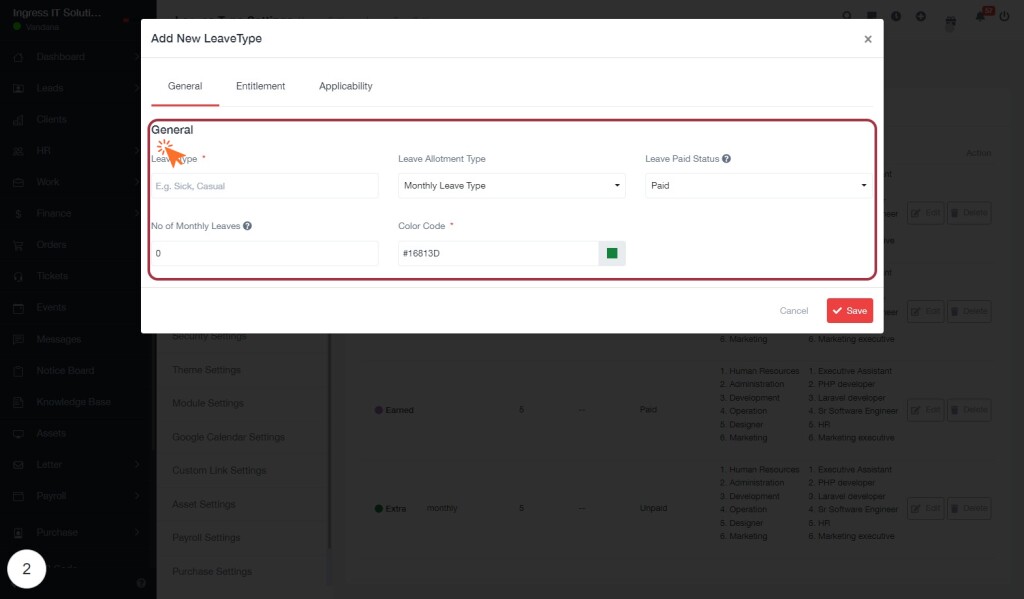Open Payroll Settings behind the dialog
The height and width of the screenshot is (599, 1024).
[206, 538]
